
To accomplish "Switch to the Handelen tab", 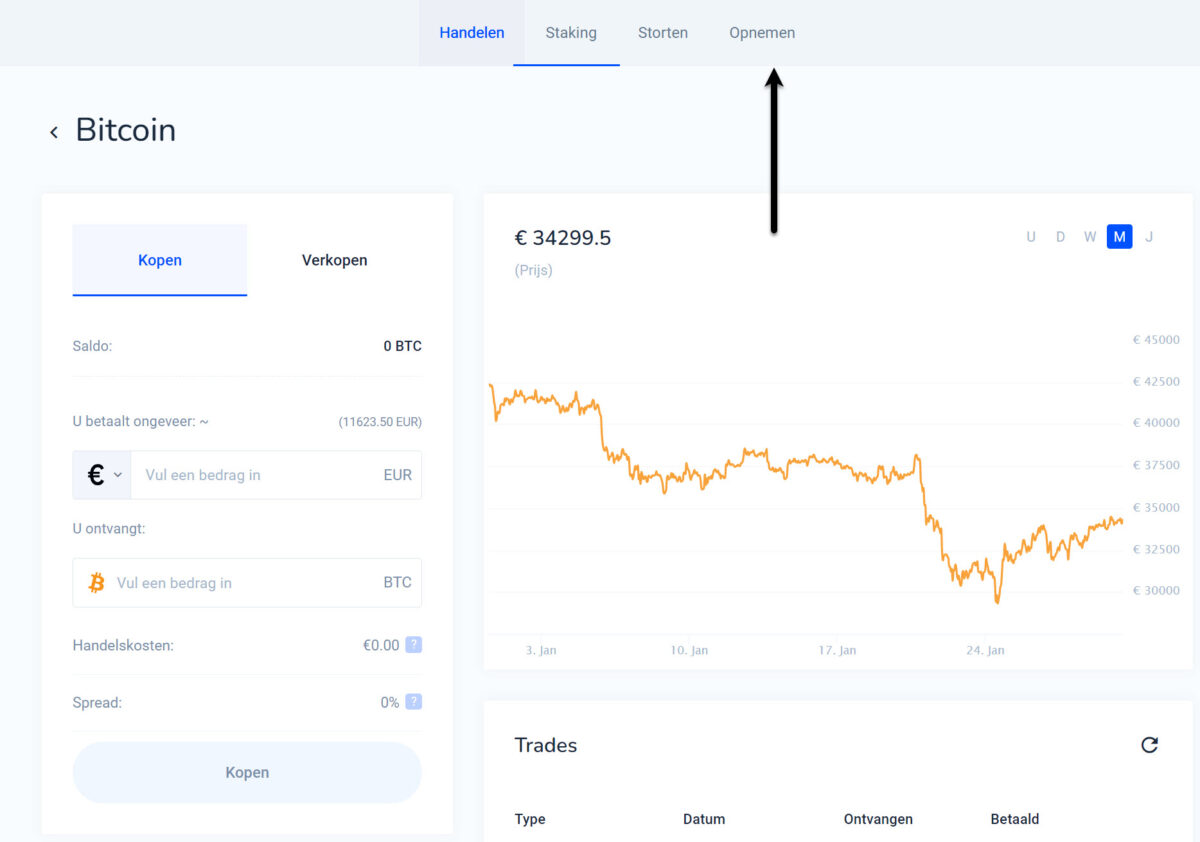I will [472, 33].
